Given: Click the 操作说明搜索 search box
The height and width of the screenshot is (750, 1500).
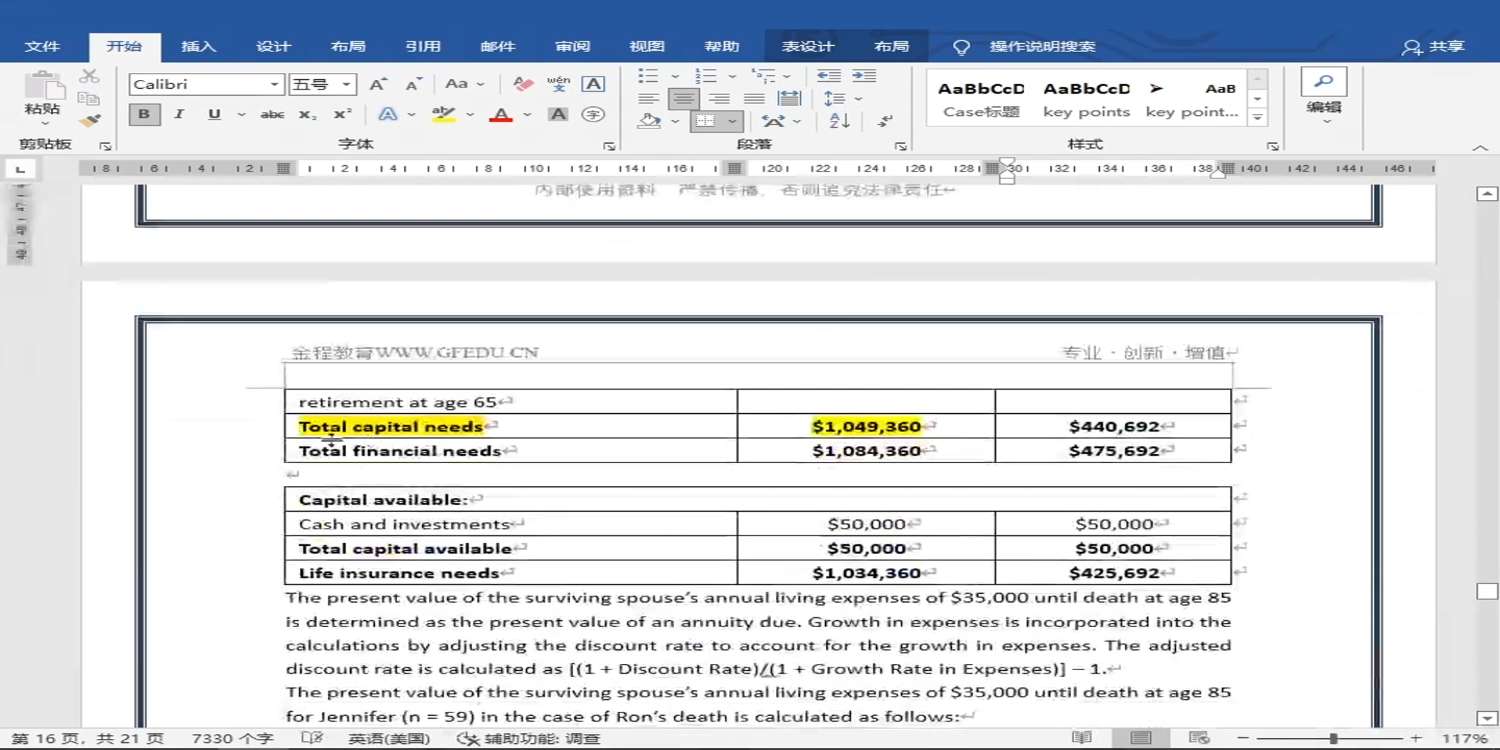Looking at the screenshot, I should (x=1042, y=47).
